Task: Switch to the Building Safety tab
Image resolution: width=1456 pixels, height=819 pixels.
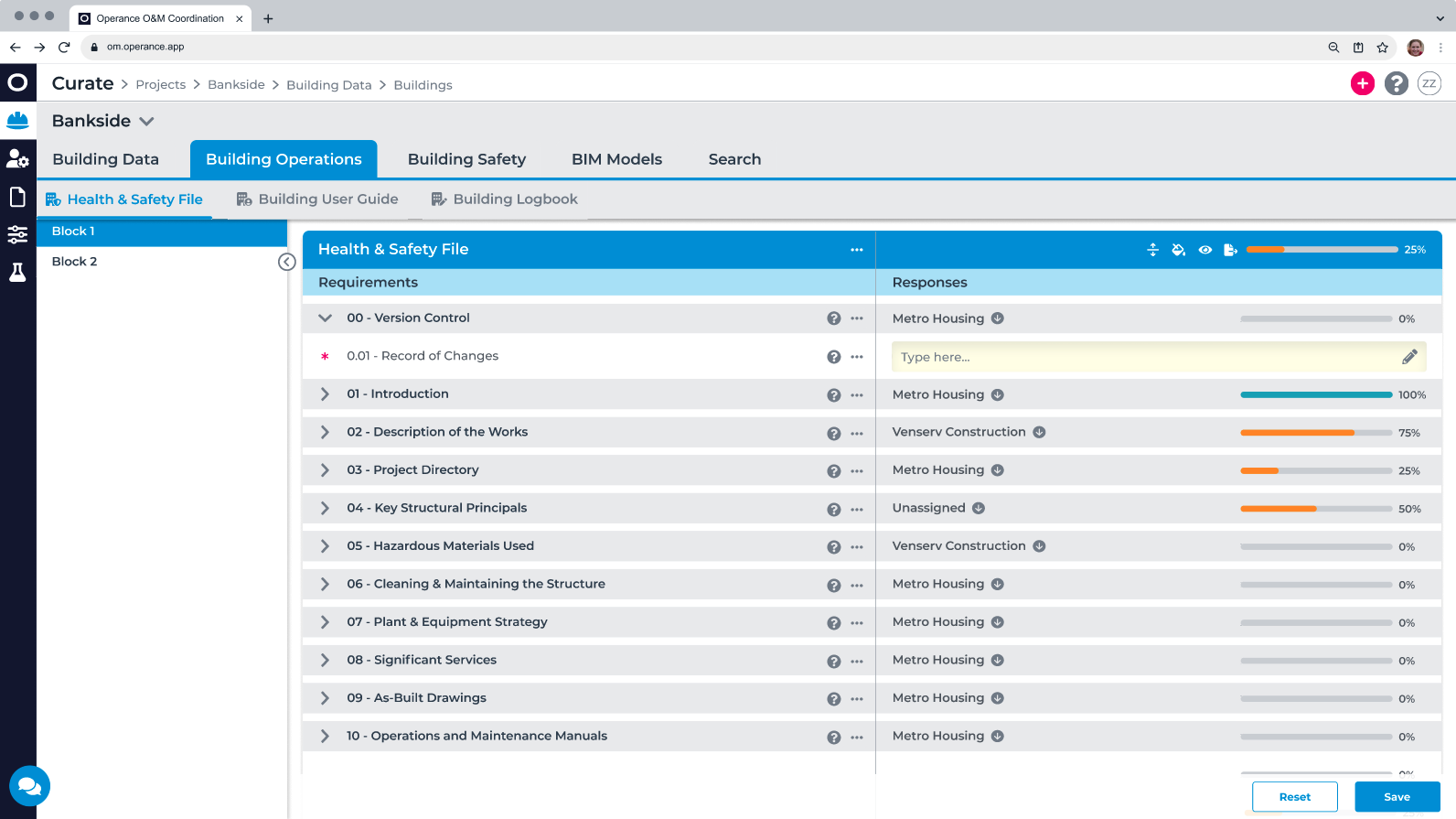Action: [x=466, y=159]
